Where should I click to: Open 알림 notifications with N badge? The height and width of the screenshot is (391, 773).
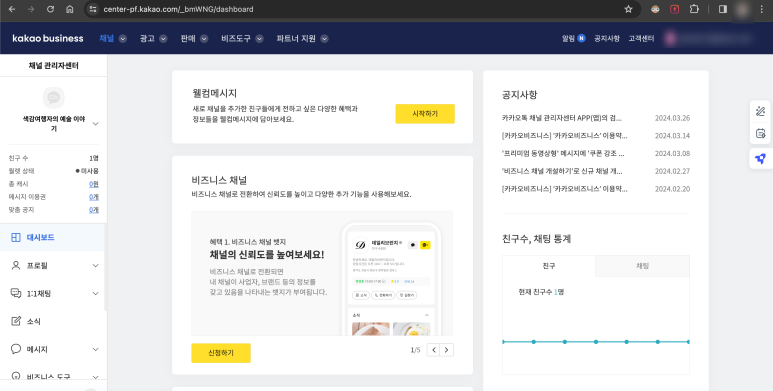(573, 38)
